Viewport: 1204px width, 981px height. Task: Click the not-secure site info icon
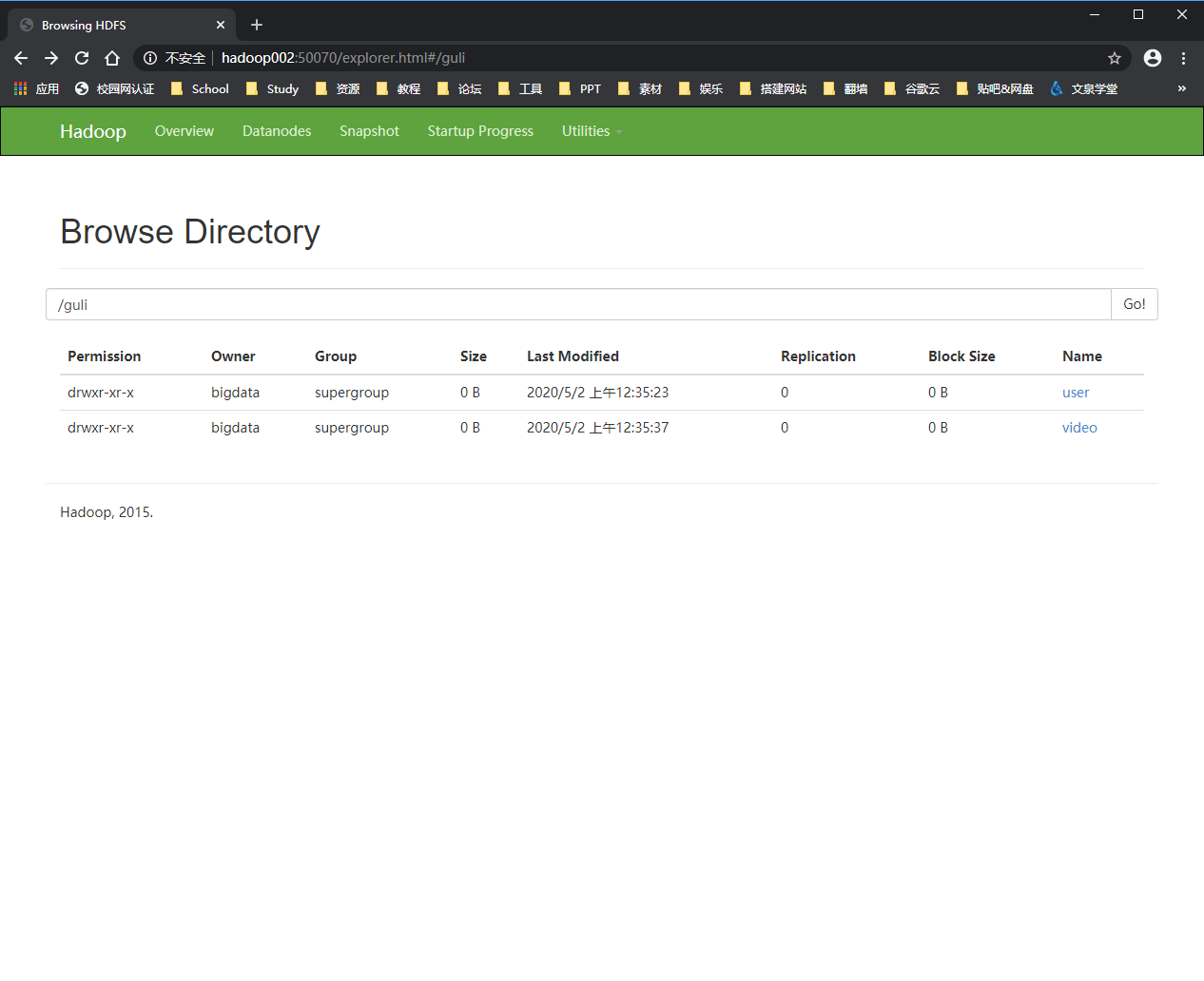150,58
